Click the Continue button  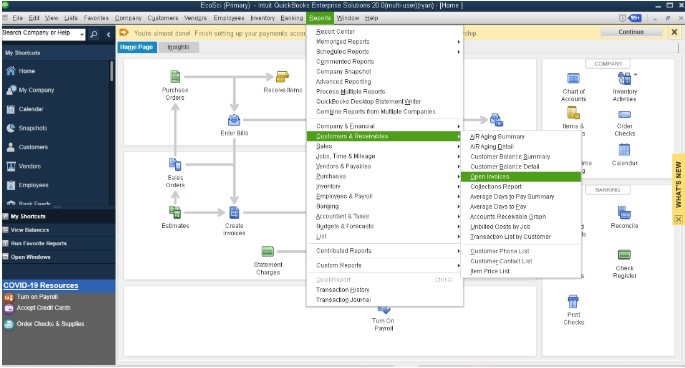click(631, 32)
